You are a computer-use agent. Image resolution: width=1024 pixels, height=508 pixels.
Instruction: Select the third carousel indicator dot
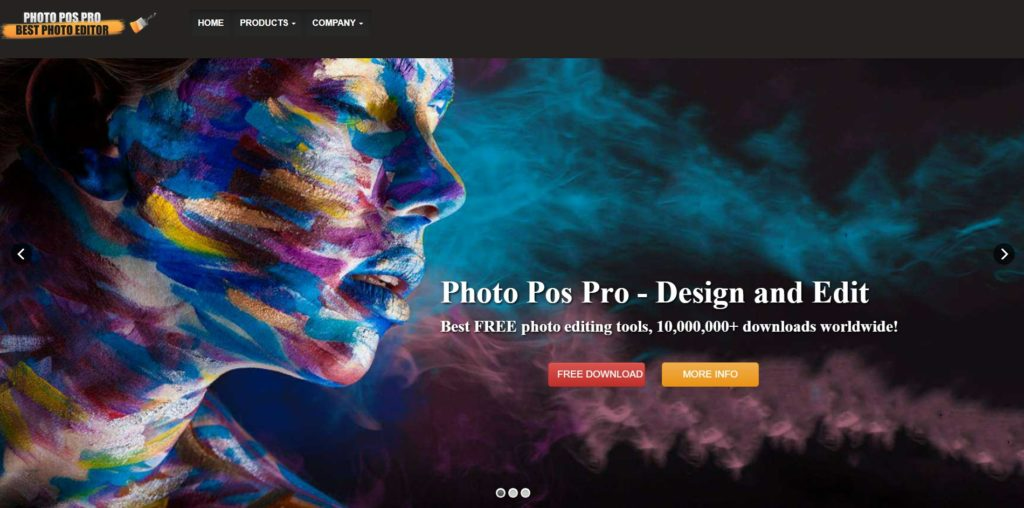click(x=525, y=493)
